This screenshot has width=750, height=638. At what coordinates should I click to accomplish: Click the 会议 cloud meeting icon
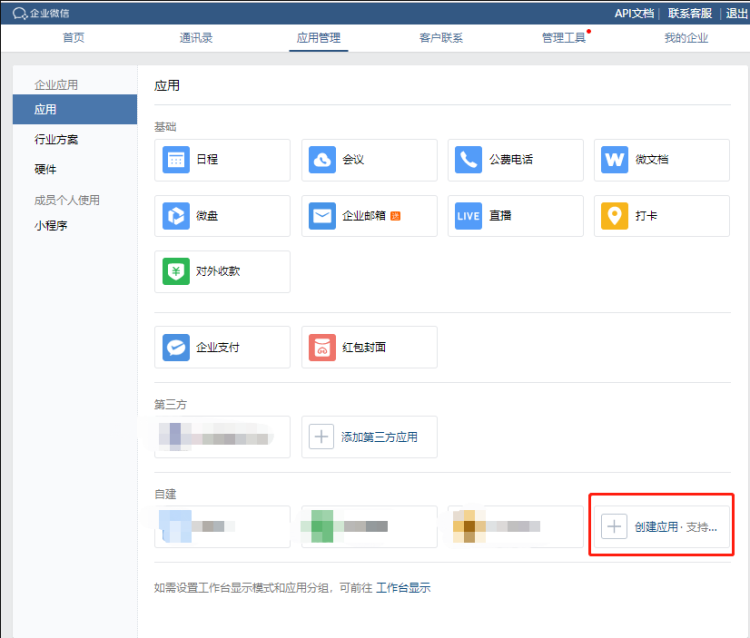[323, 160]
